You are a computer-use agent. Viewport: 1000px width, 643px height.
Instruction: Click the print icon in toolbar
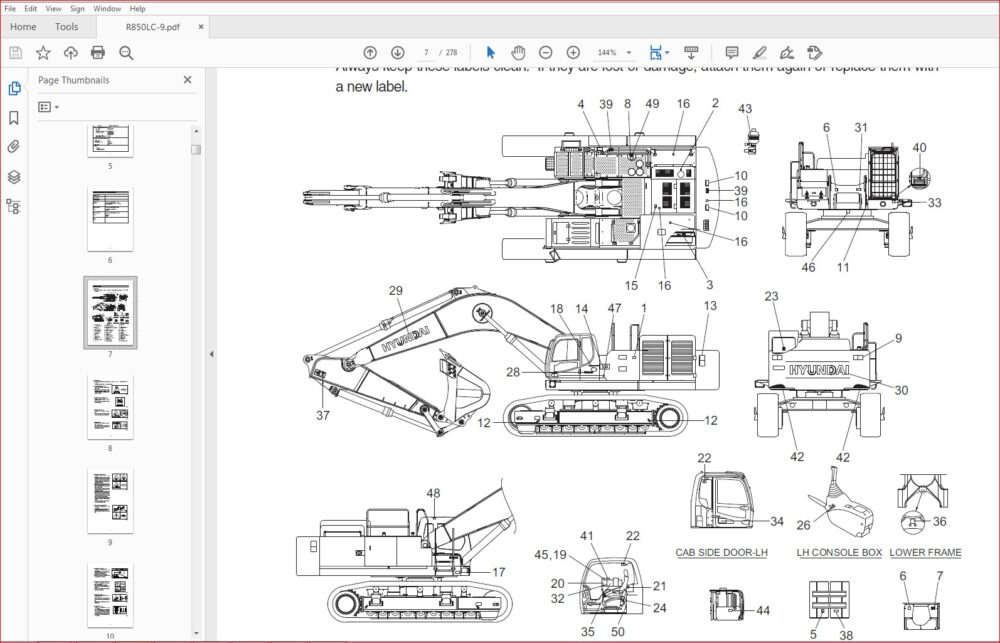point(98,52)
